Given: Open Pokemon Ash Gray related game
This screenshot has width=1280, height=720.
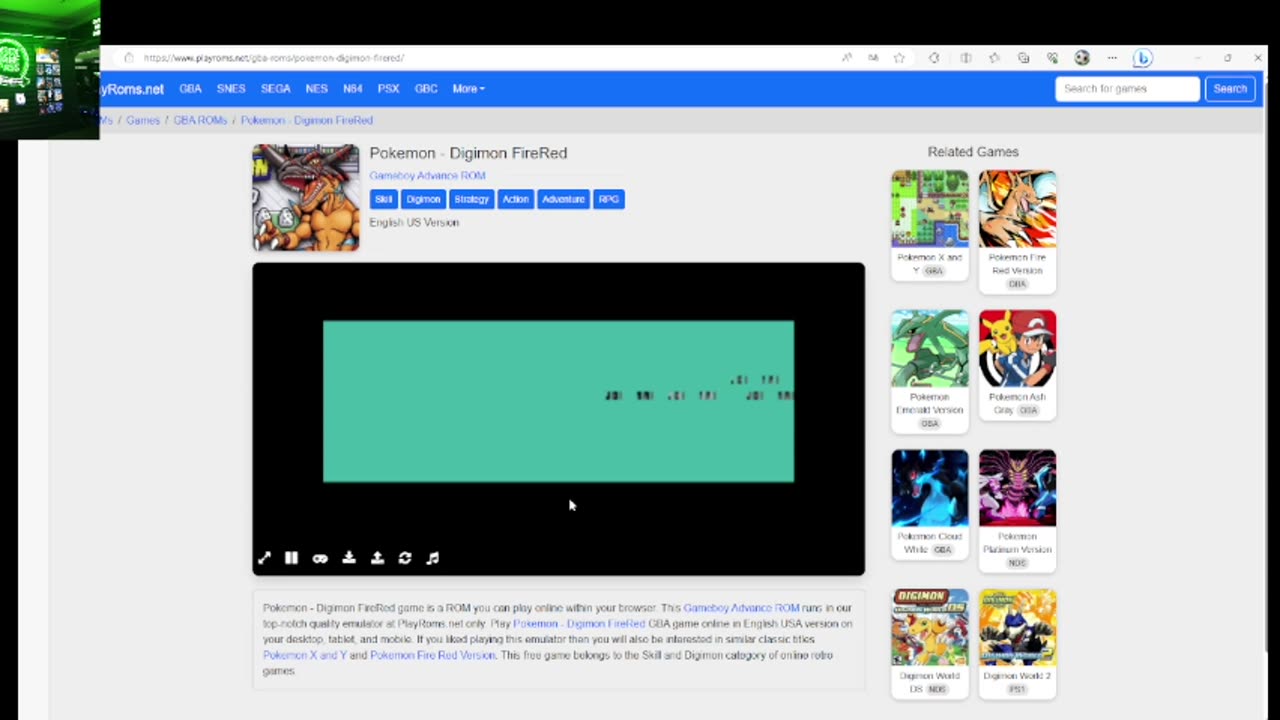Looking at the screenshot, I should (x=1017, y=364).
